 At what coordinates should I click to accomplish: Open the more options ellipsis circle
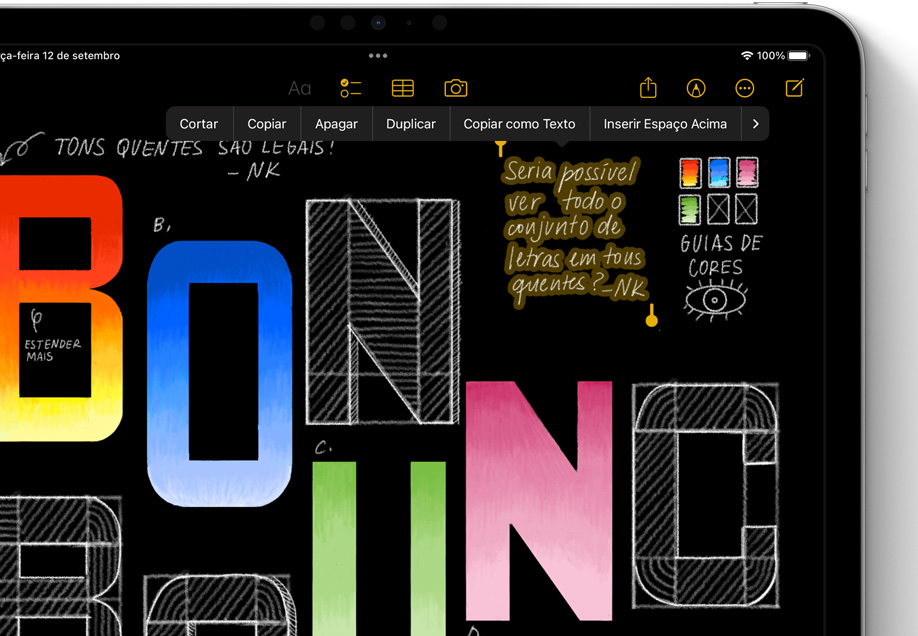pos(744,88)
